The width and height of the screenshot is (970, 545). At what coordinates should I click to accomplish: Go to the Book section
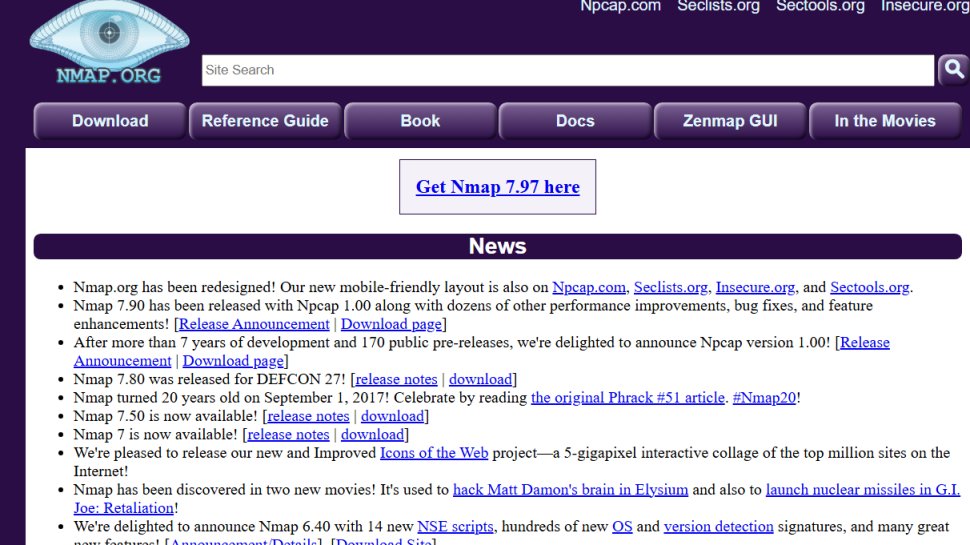tap(420, 121)
